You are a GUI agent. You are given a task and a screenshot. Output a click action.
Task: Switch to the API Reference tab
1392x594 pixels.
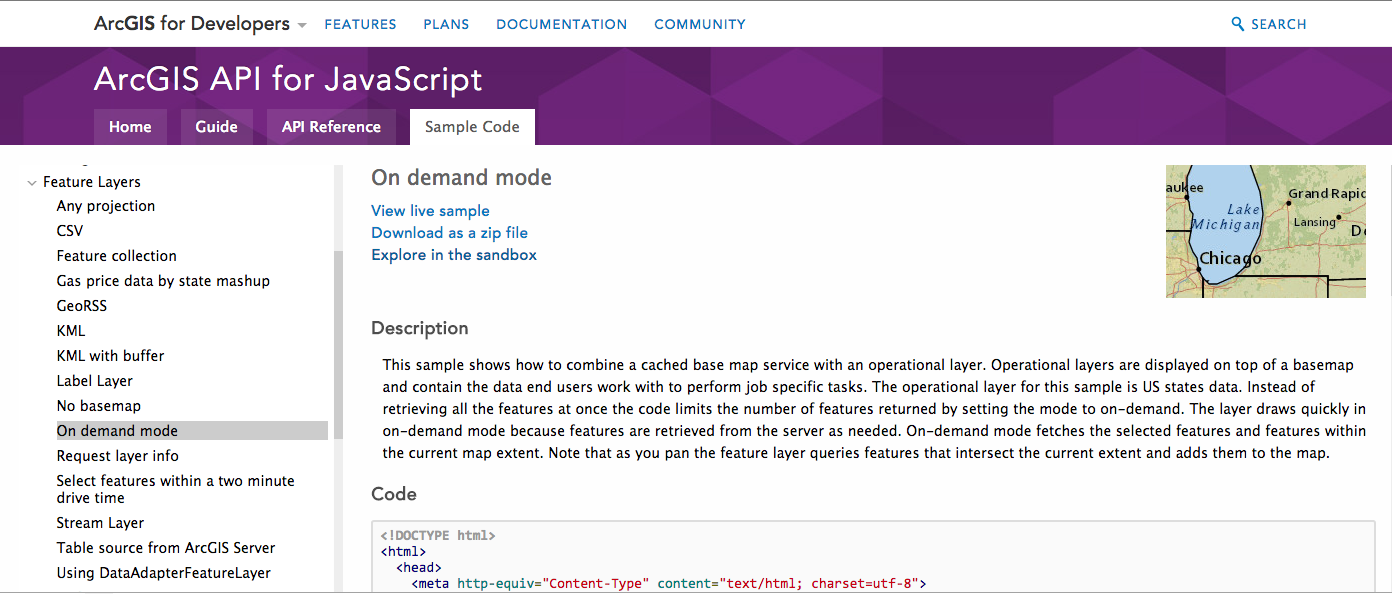[x=331, y=127]
